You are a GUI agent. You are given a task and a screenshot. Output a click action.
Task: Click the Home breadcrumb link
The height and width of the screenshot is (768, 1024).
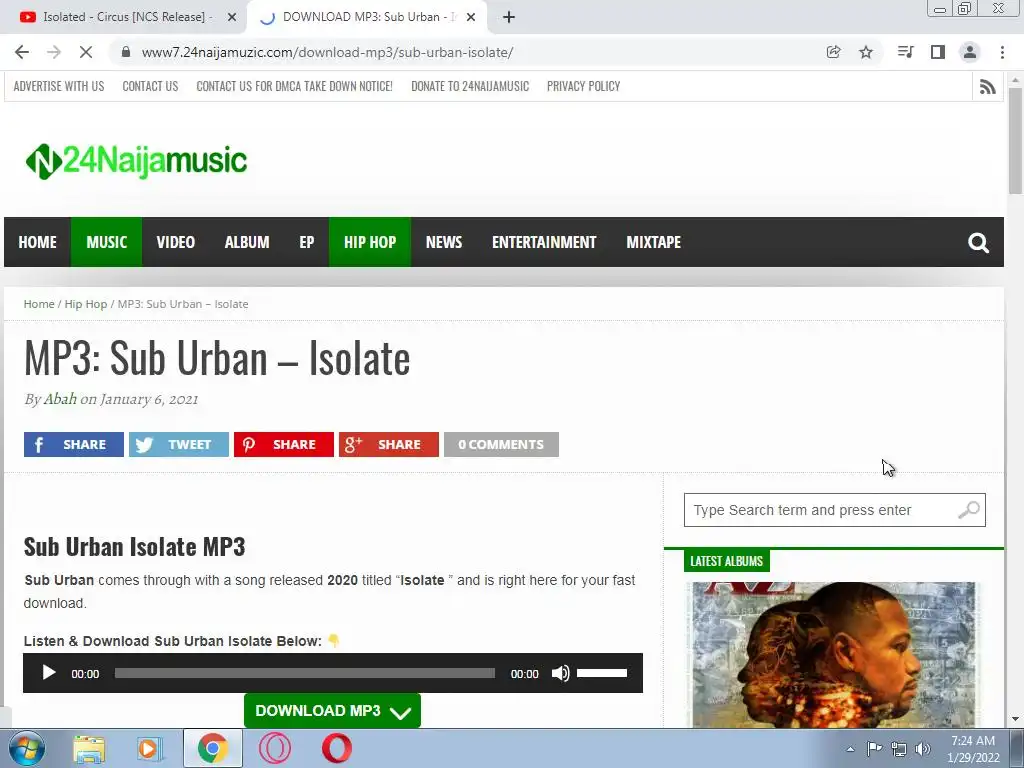point(39,304)
